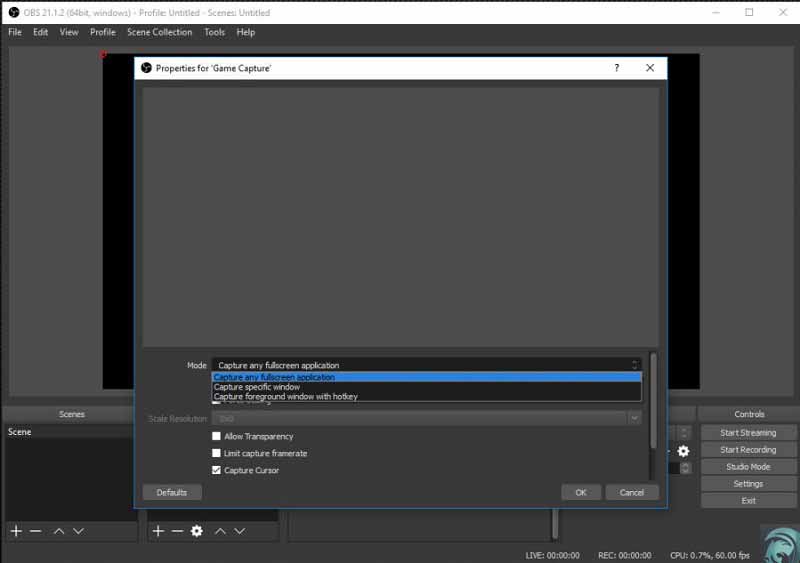Open mixer settings gear next to Controls

click(683, 451)
